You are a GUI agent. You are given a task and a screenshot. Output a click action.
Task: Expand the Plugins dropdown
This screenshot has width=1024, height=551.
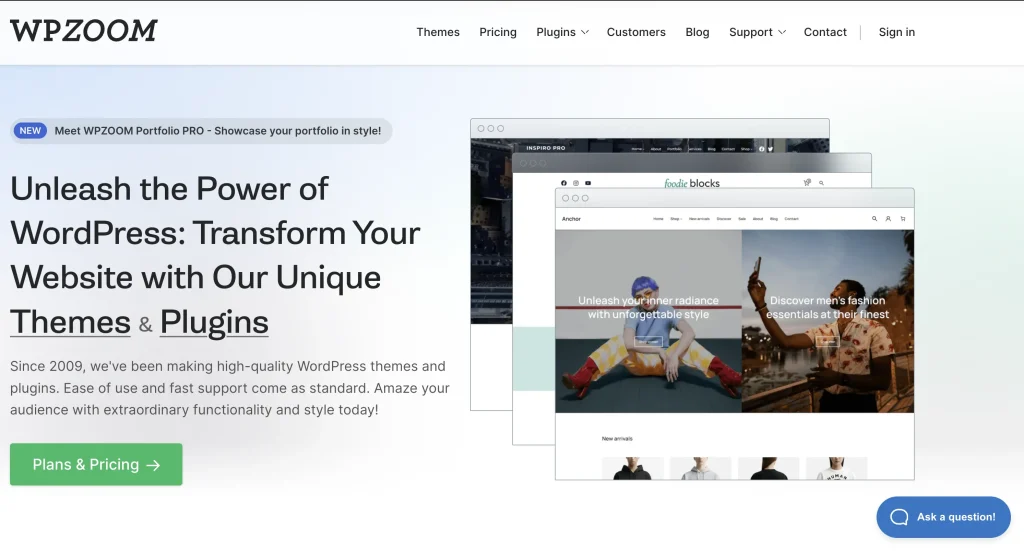coord(562,32)
